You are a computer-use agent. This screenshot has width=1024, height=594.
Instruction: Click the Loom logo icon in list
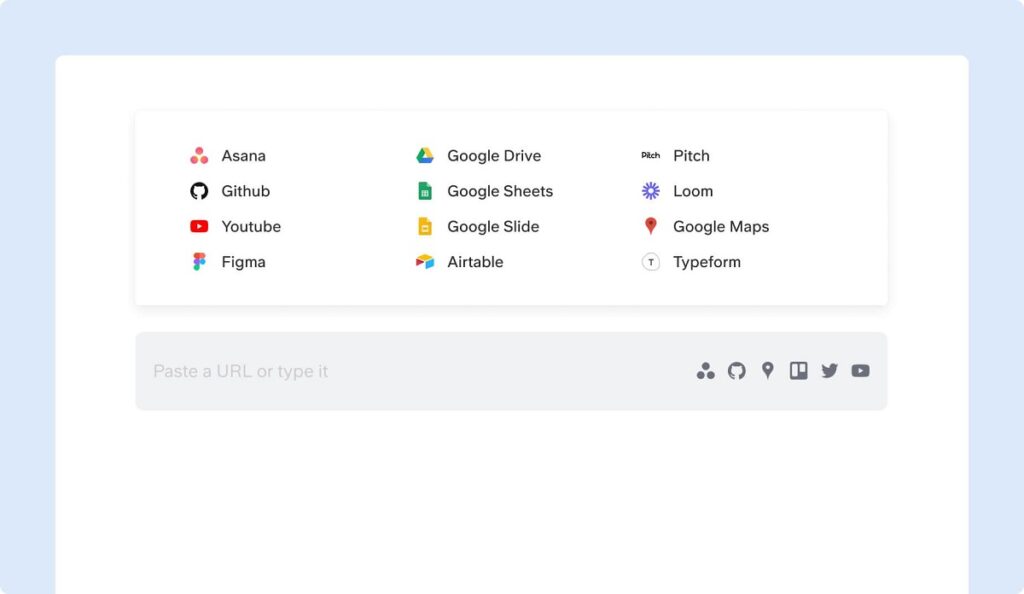[x=651, y=191]
